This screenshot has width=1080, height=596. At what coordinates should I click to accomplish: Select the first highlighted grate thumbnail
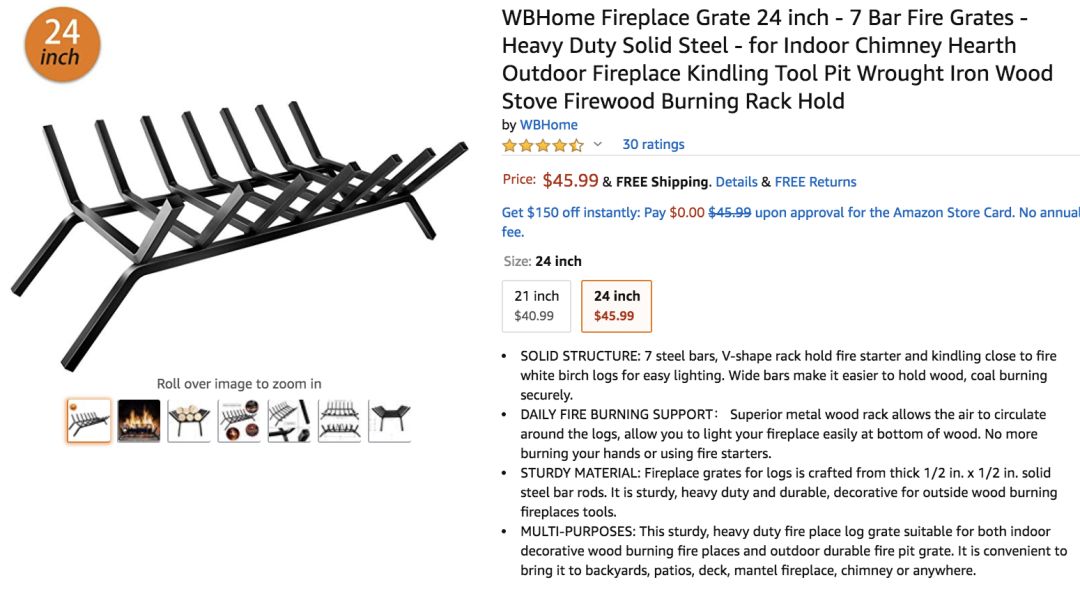coord(89,420)
